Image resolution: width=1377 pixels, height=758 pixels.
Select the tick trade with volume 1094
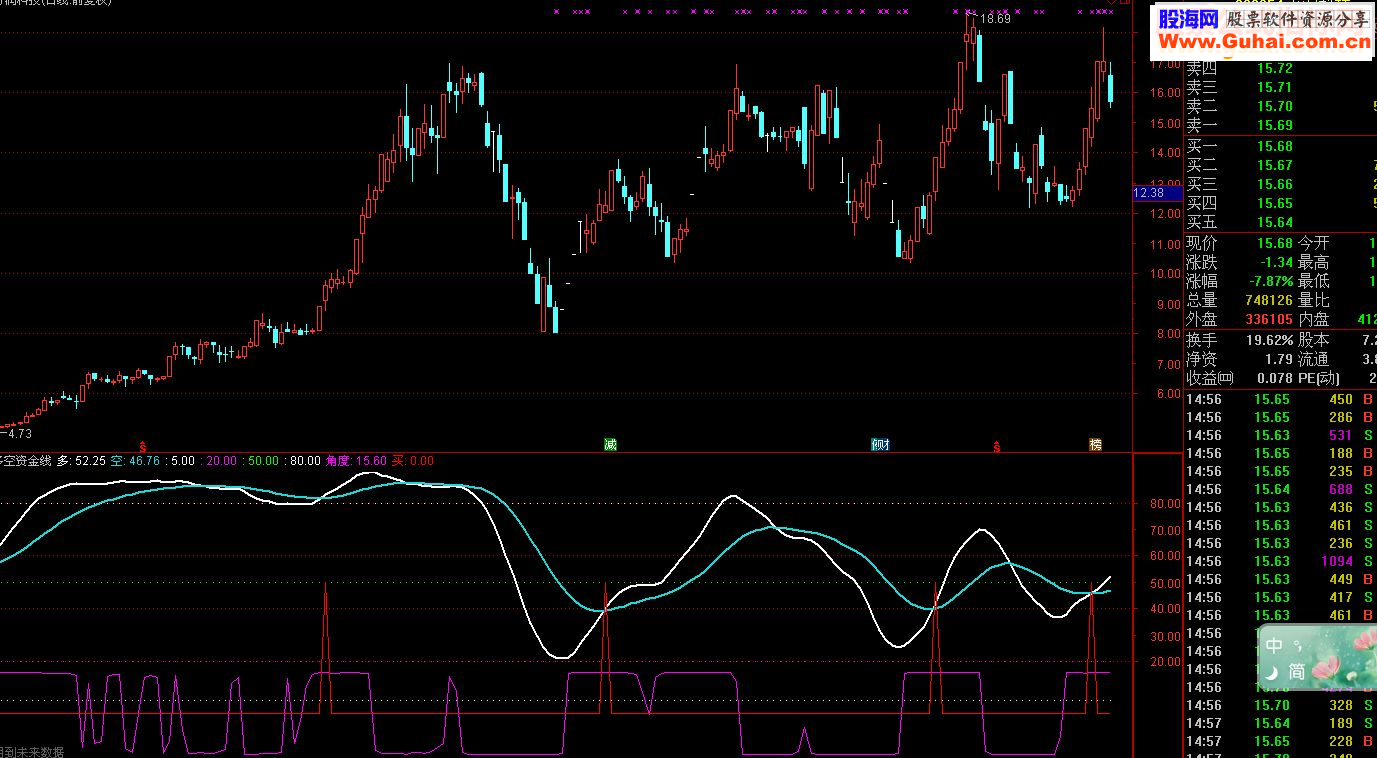(x=1281, y=561)
